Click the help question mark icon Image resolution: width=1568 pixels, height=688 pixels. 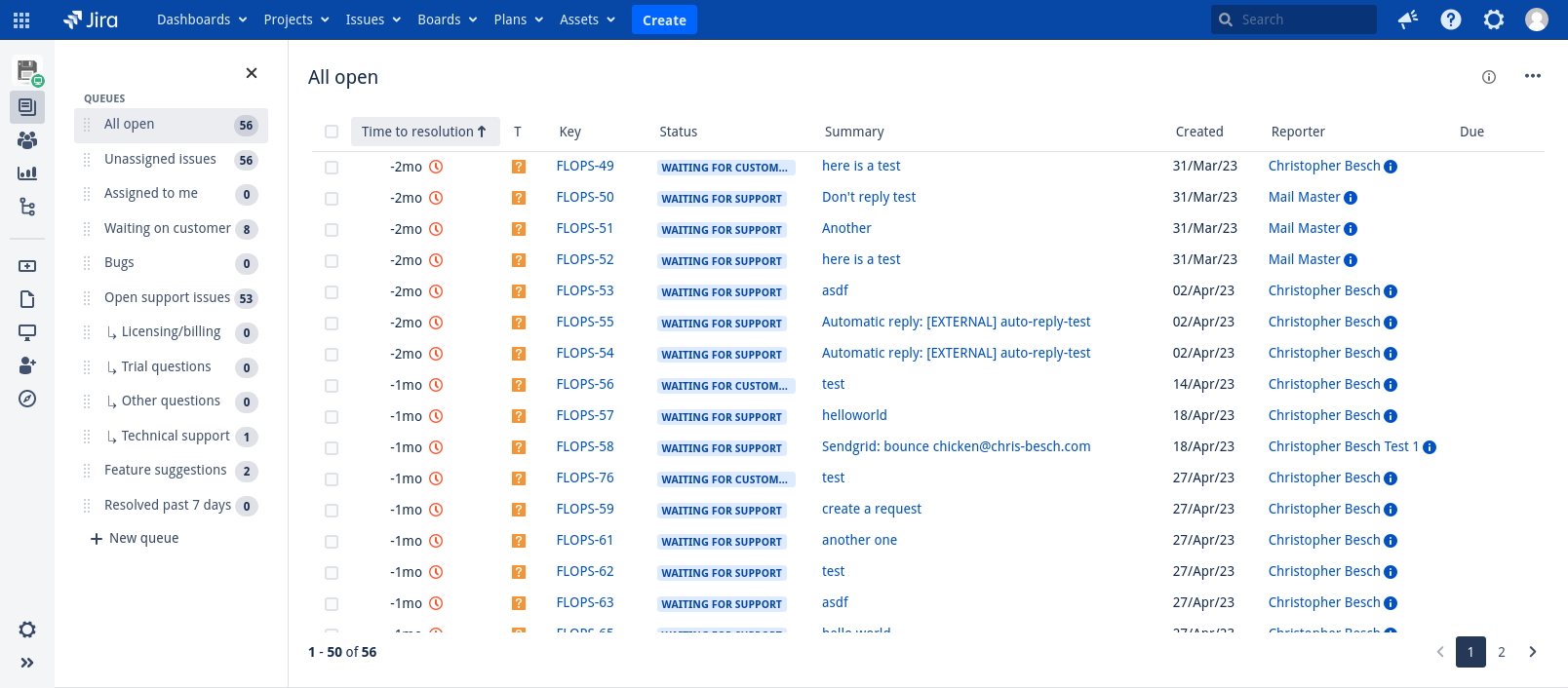coord(1450,19)
